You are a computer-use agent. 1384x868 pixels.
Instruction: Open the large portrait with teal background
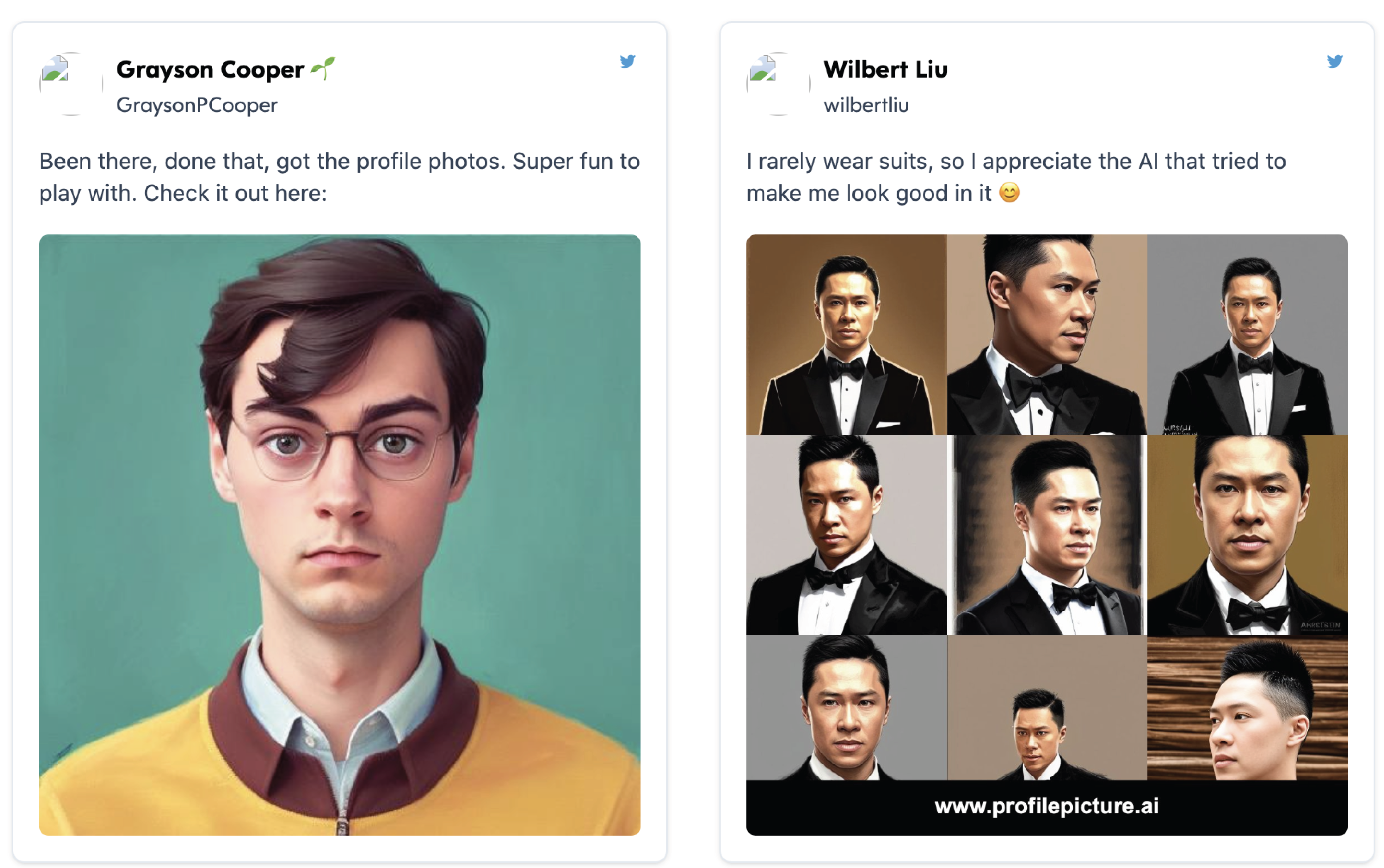[340, 534]
